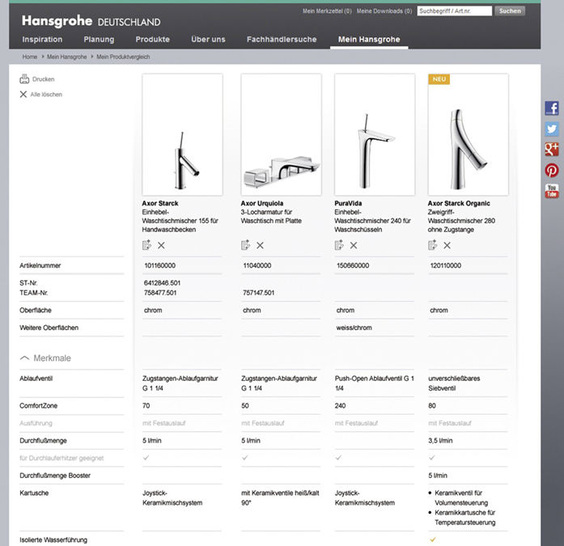564x546 pixels.
Task: Open Axor Starck Organic product image
Action: (468, 135)
